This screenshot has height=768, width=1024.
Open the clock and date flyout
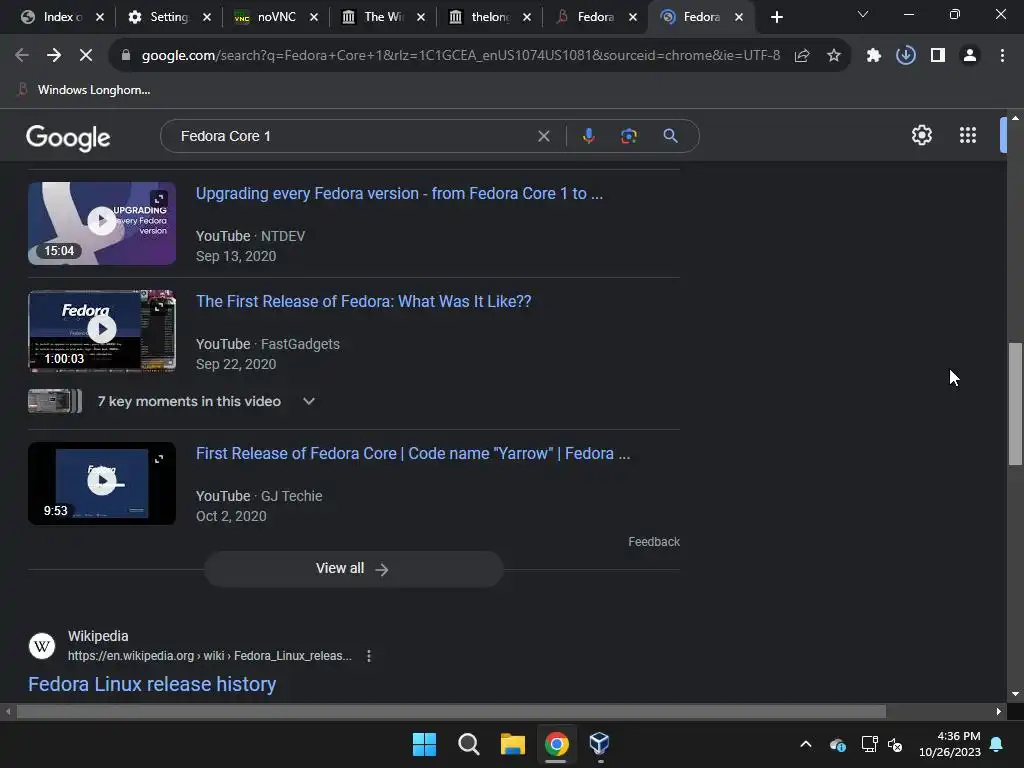tap(950, 744)
